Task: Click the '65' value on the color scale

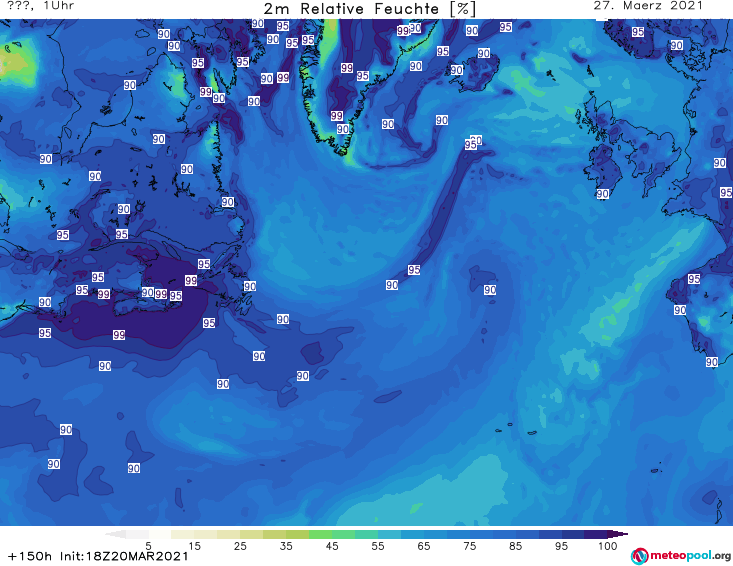Action: click(424, 546)
